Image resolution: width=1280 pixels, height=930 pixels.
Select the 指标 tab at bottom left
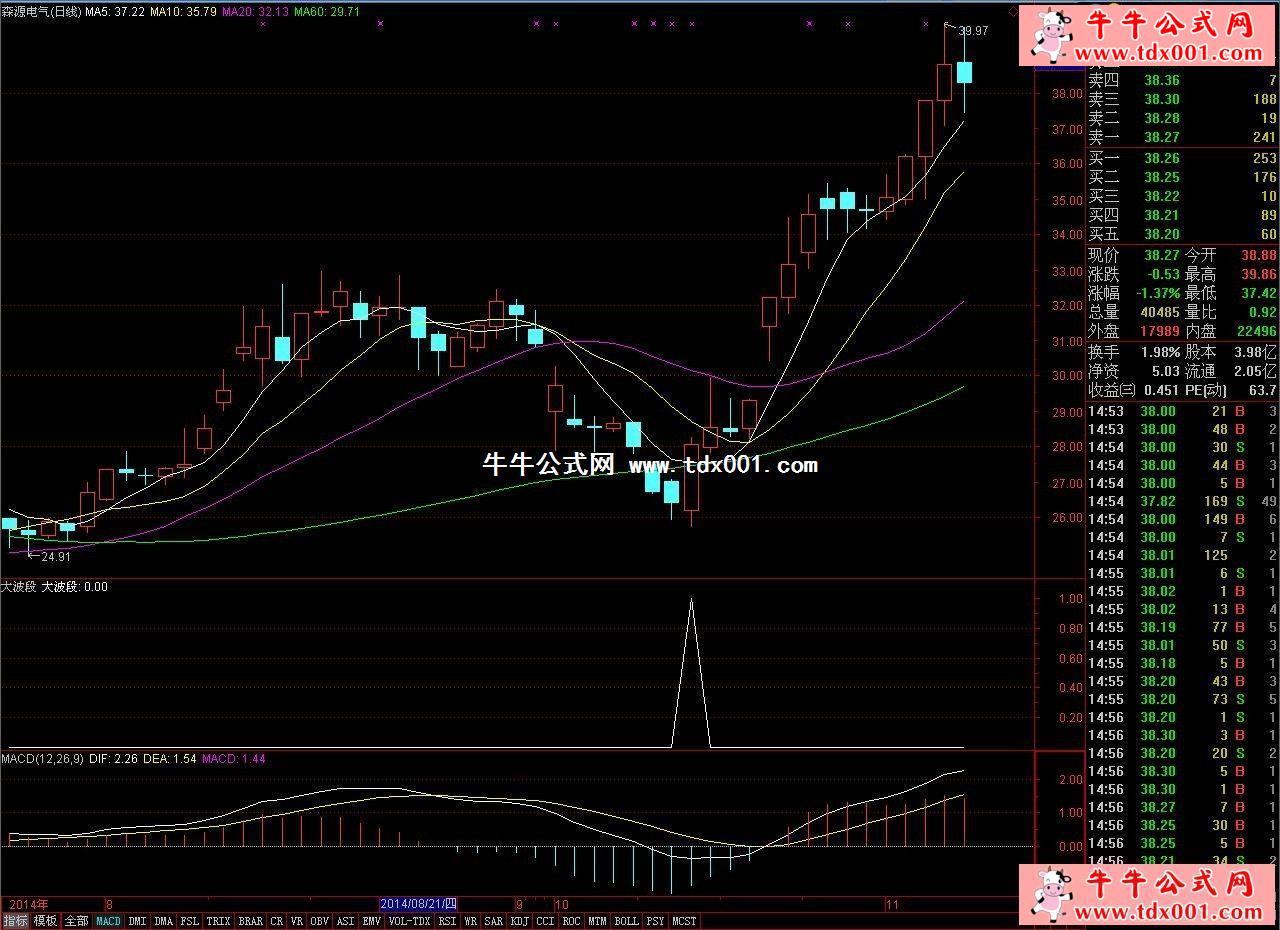click(15, 921)
